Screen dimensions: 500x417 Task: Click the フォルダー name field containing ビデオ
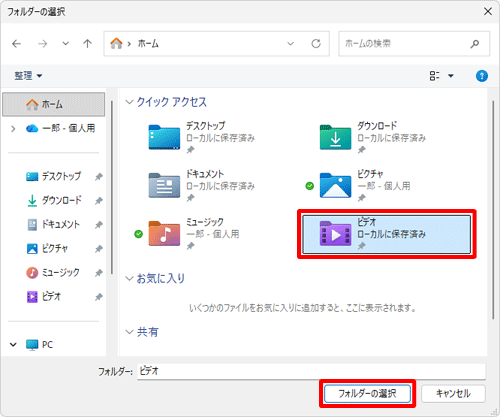311,371
